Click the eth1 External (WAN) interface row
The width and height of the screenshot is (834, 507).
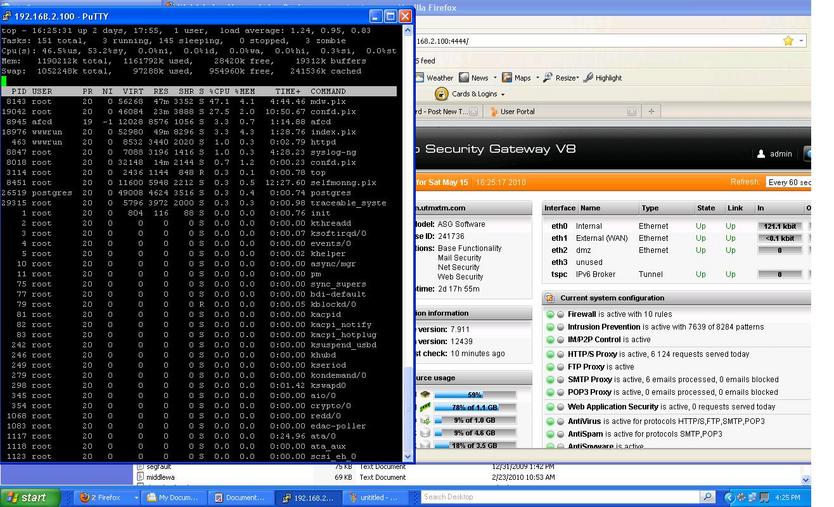[677, 238]
